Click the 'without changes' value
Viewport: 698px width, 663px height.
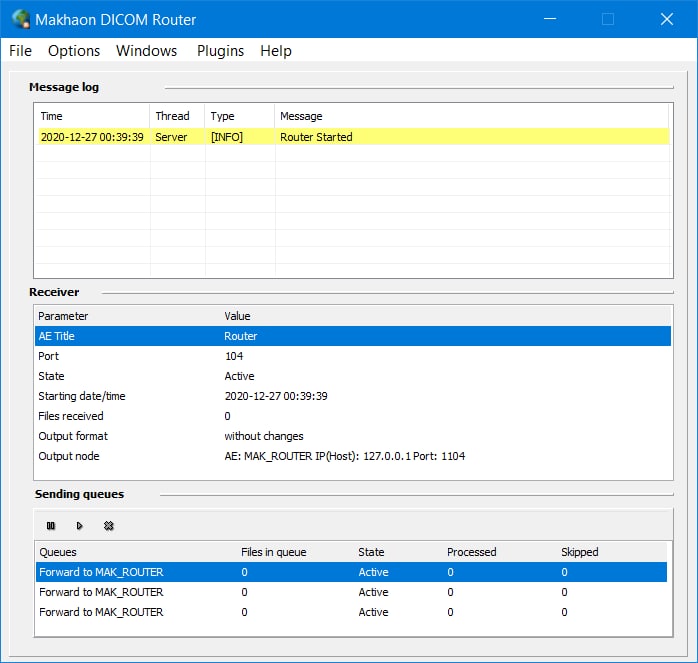click(264, 436)
